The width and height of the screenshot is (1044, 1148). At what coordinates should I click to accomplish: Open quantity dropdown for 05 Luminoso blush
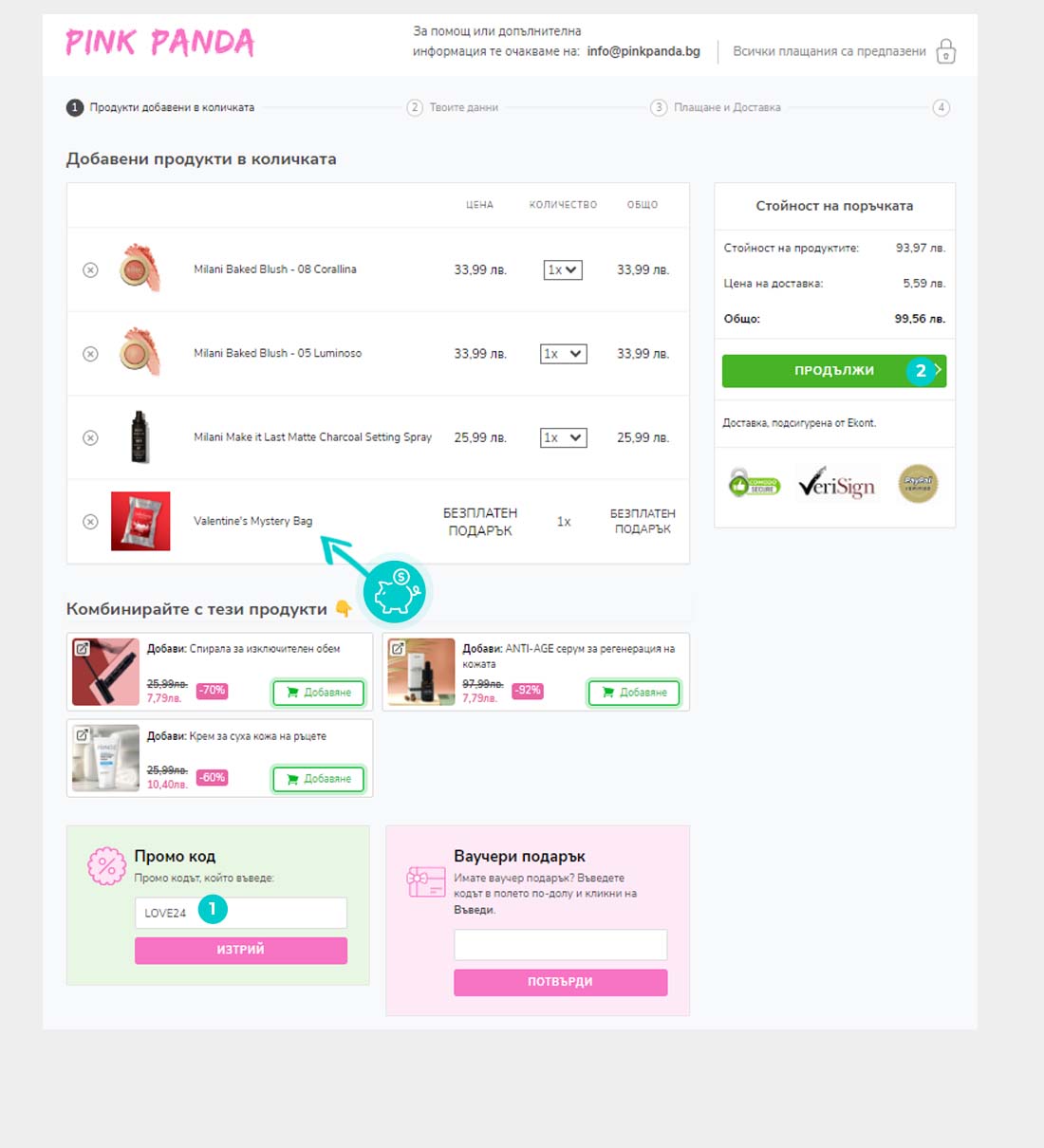tap(564, 354)
